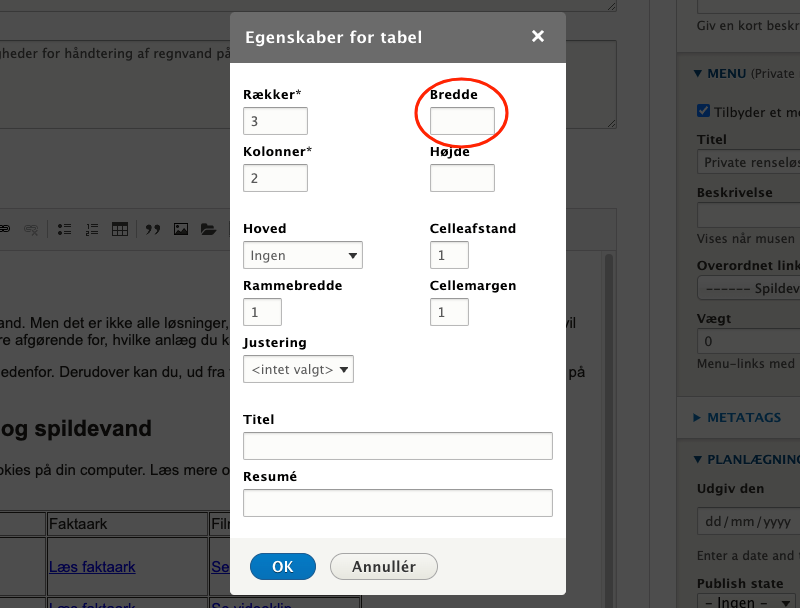
Task: Toggle the 'Tilbyder et menu' checkbox
Action: pyautogui.click(x=705, y=111)
